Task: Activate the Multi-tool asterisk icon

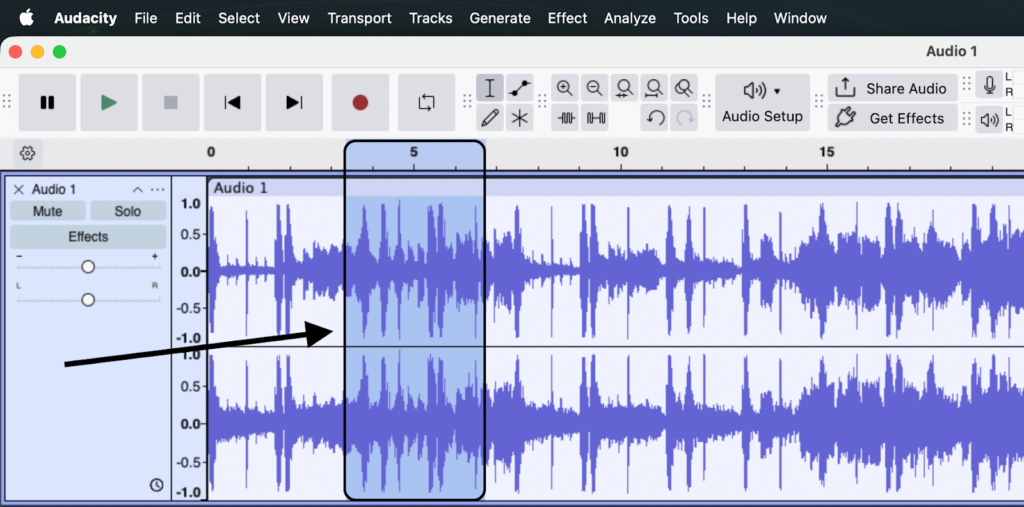Action: (x=519, y=118)
